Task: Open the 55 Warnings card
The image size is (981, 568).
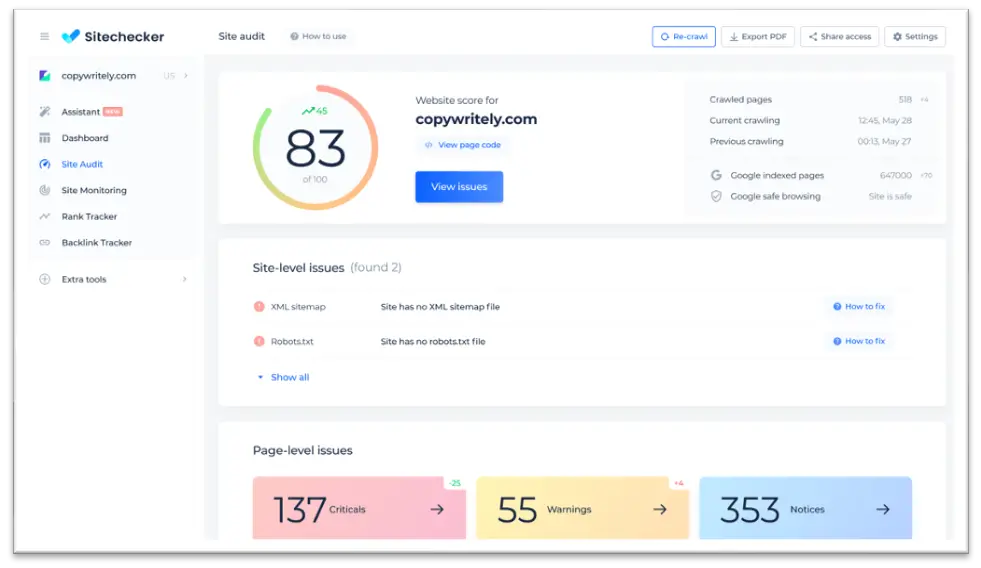Action: click(x=582, y=508)
